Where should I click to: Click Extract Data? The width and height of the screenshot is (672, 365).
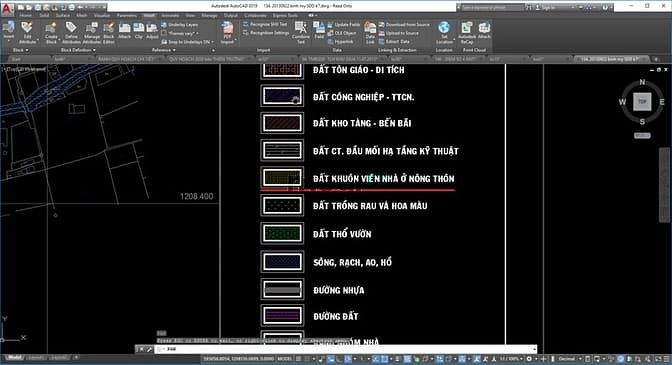tap(394, 42)
